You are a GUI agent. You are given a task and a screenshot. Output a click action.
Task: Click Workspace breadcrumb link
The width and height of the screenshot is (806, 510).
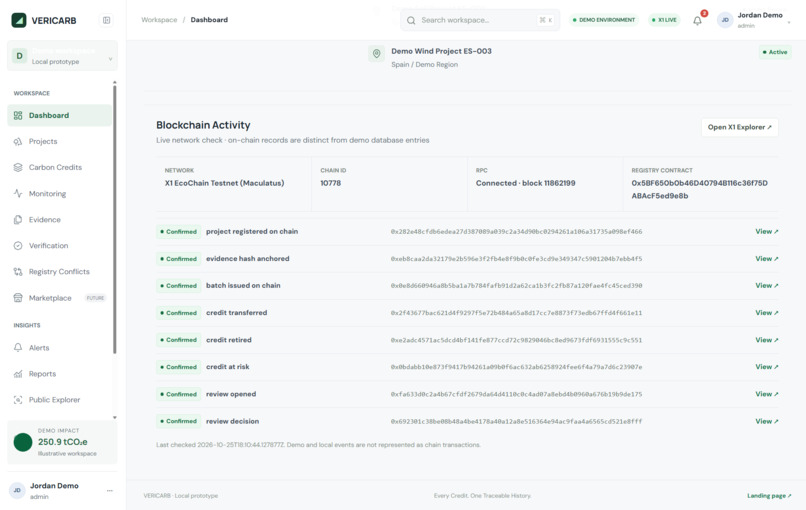pyautogui.click(x=159, y=20)
